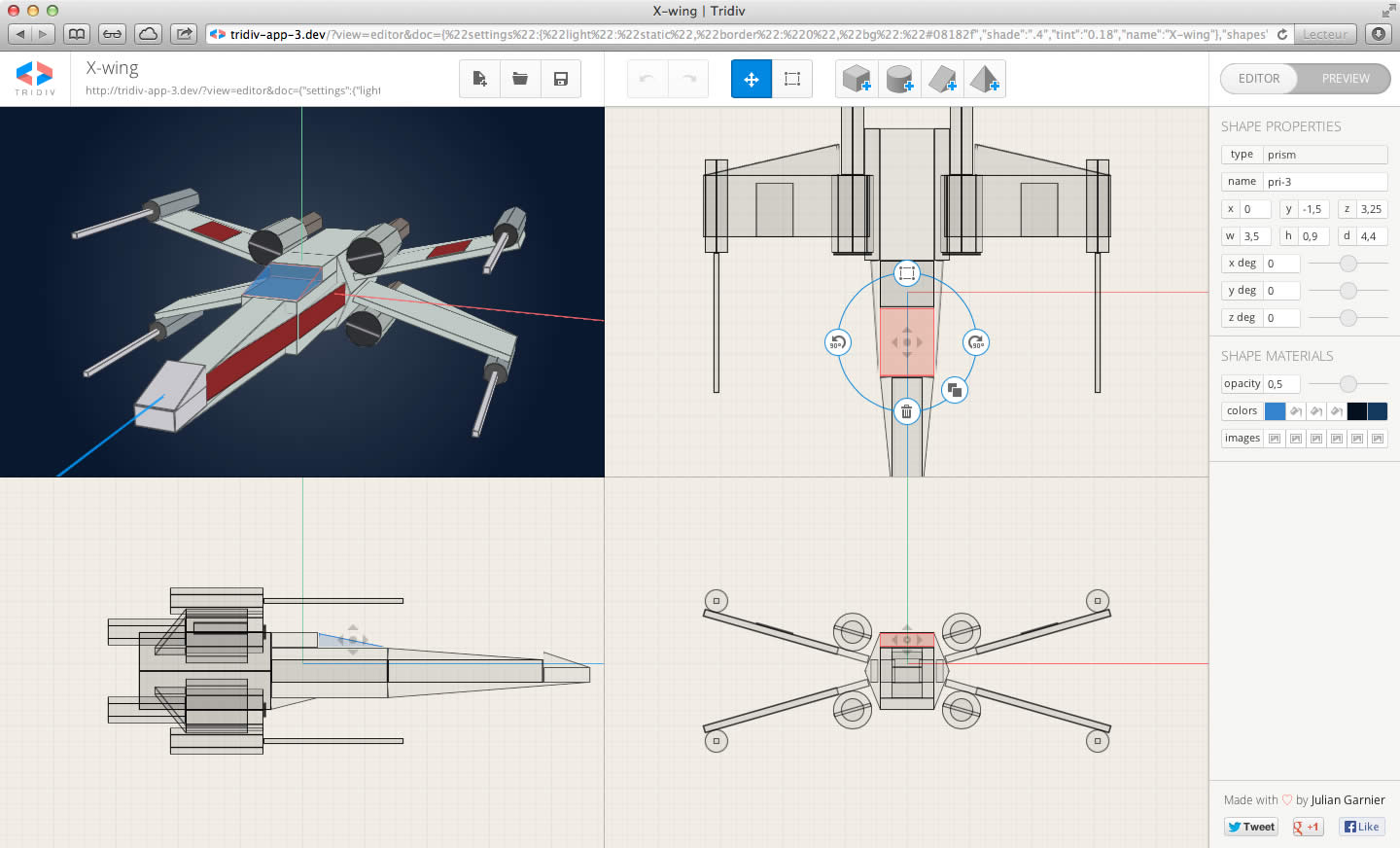Save the X-wing project

pyautogui.click(x=560, y=79)
